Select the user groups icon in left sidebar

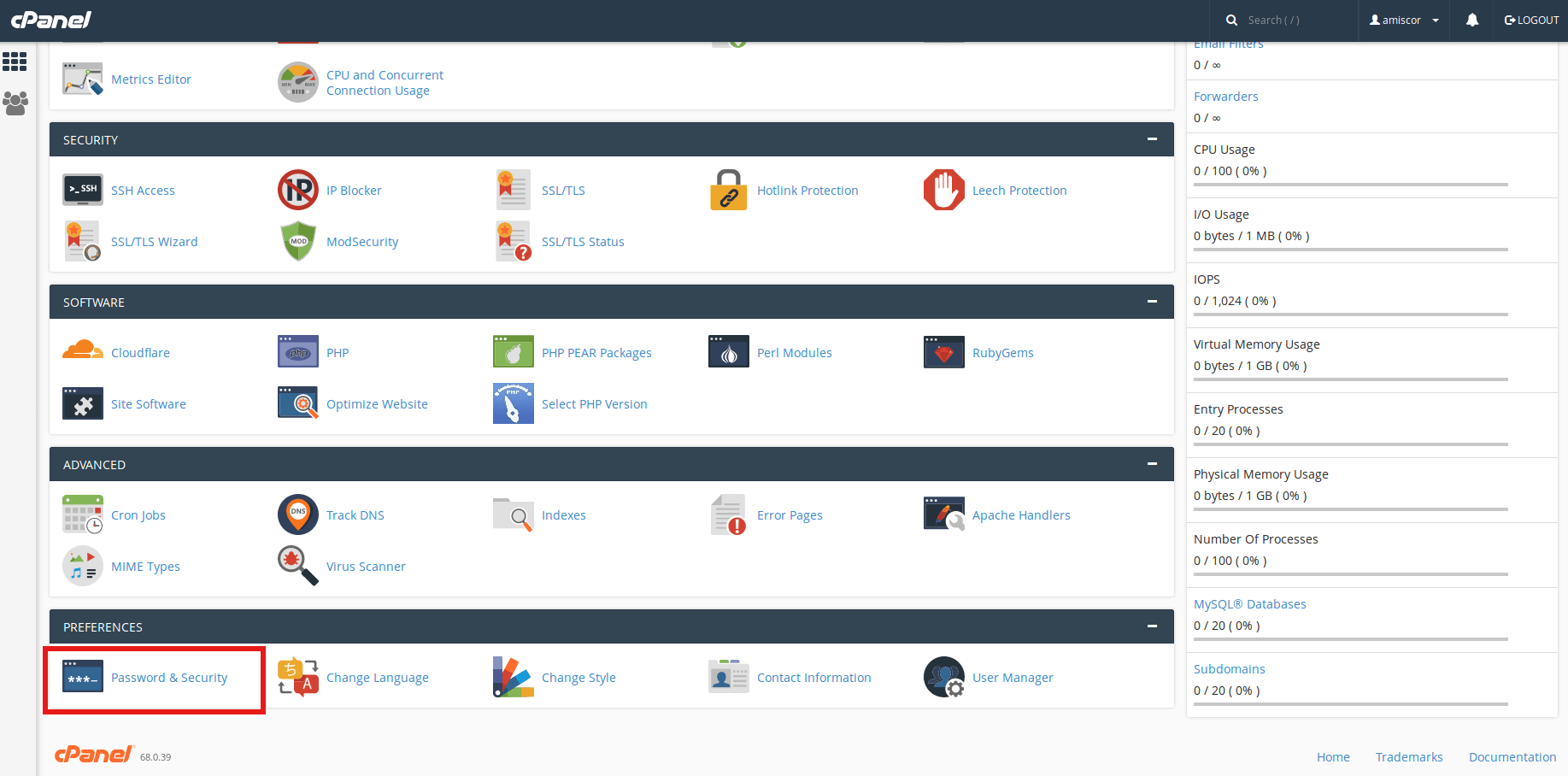[x=15, y=103]
